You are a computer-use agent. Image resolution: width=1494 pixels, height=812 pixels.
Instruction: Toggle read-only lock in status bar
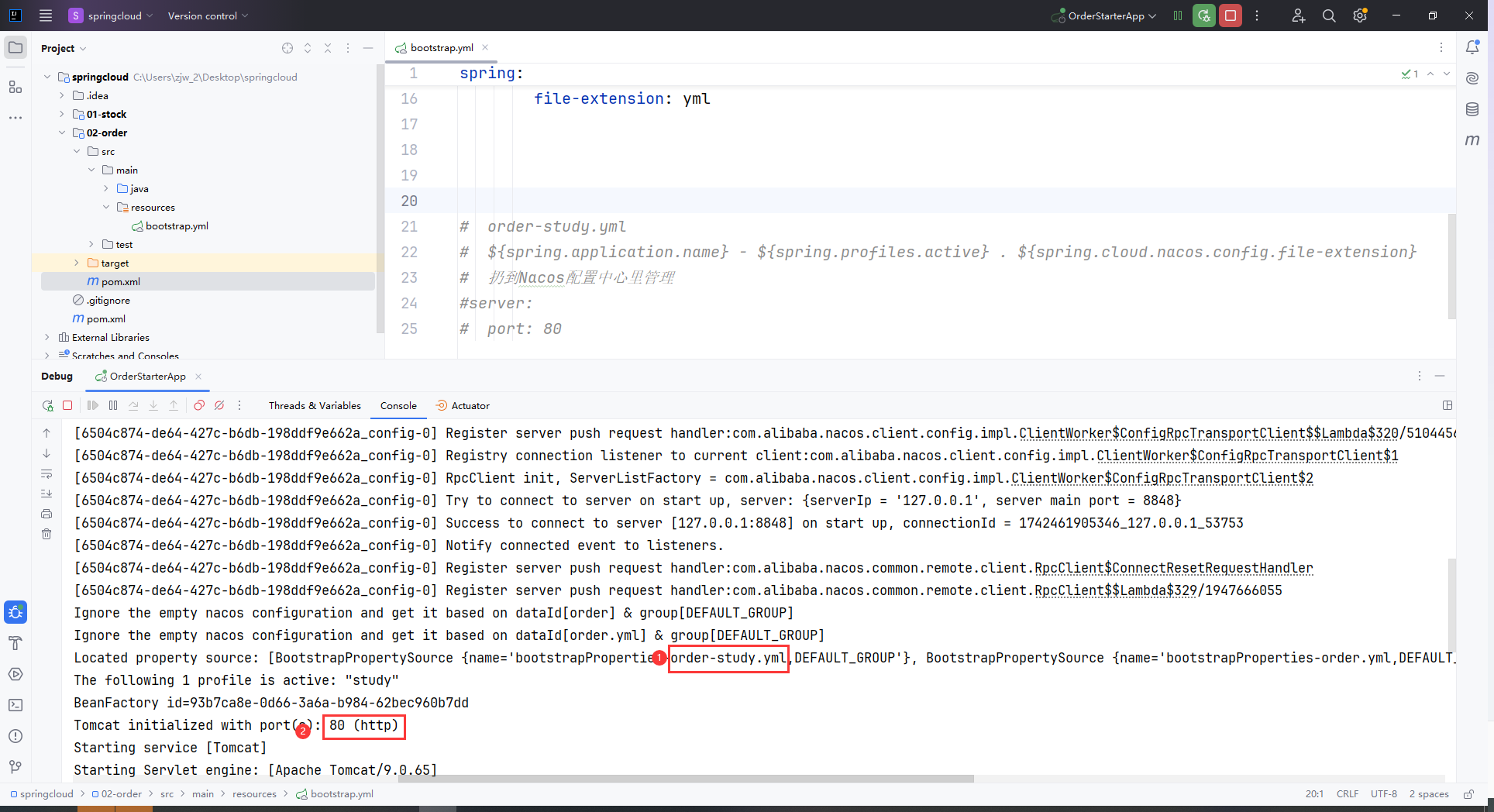tap(1468, 793)
